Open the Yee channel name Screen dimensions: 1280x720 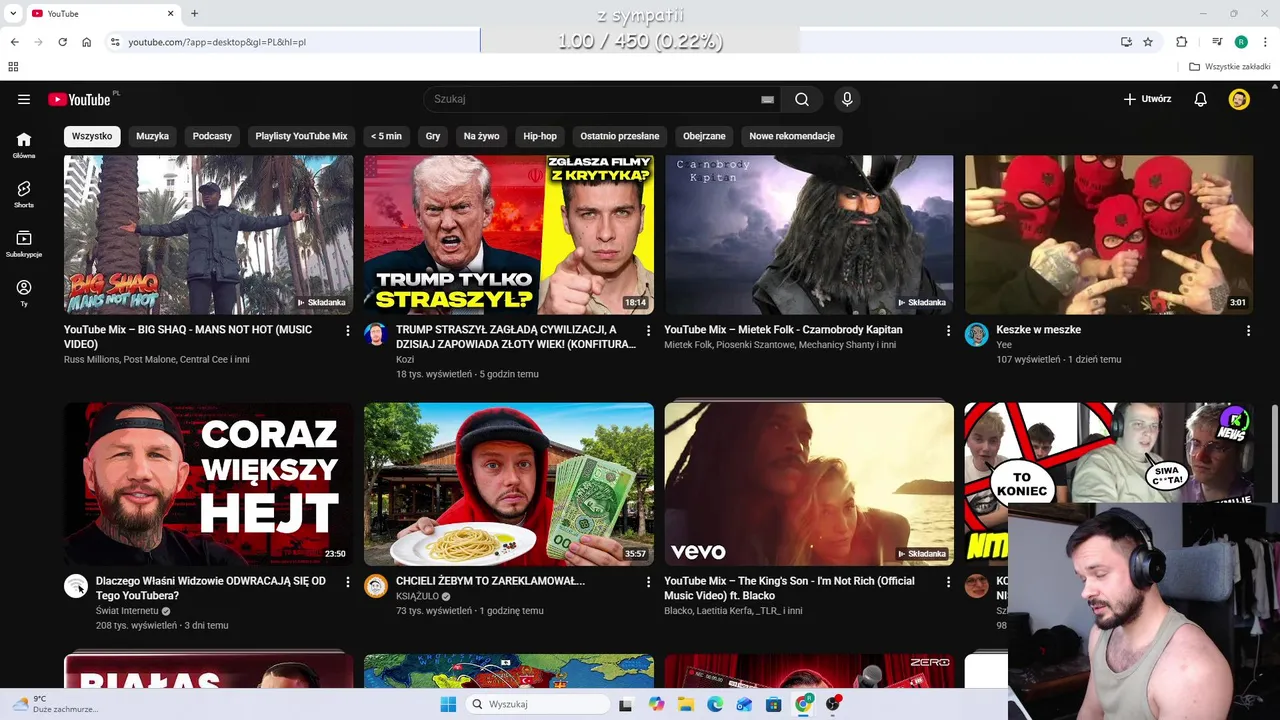[1004, 344]
